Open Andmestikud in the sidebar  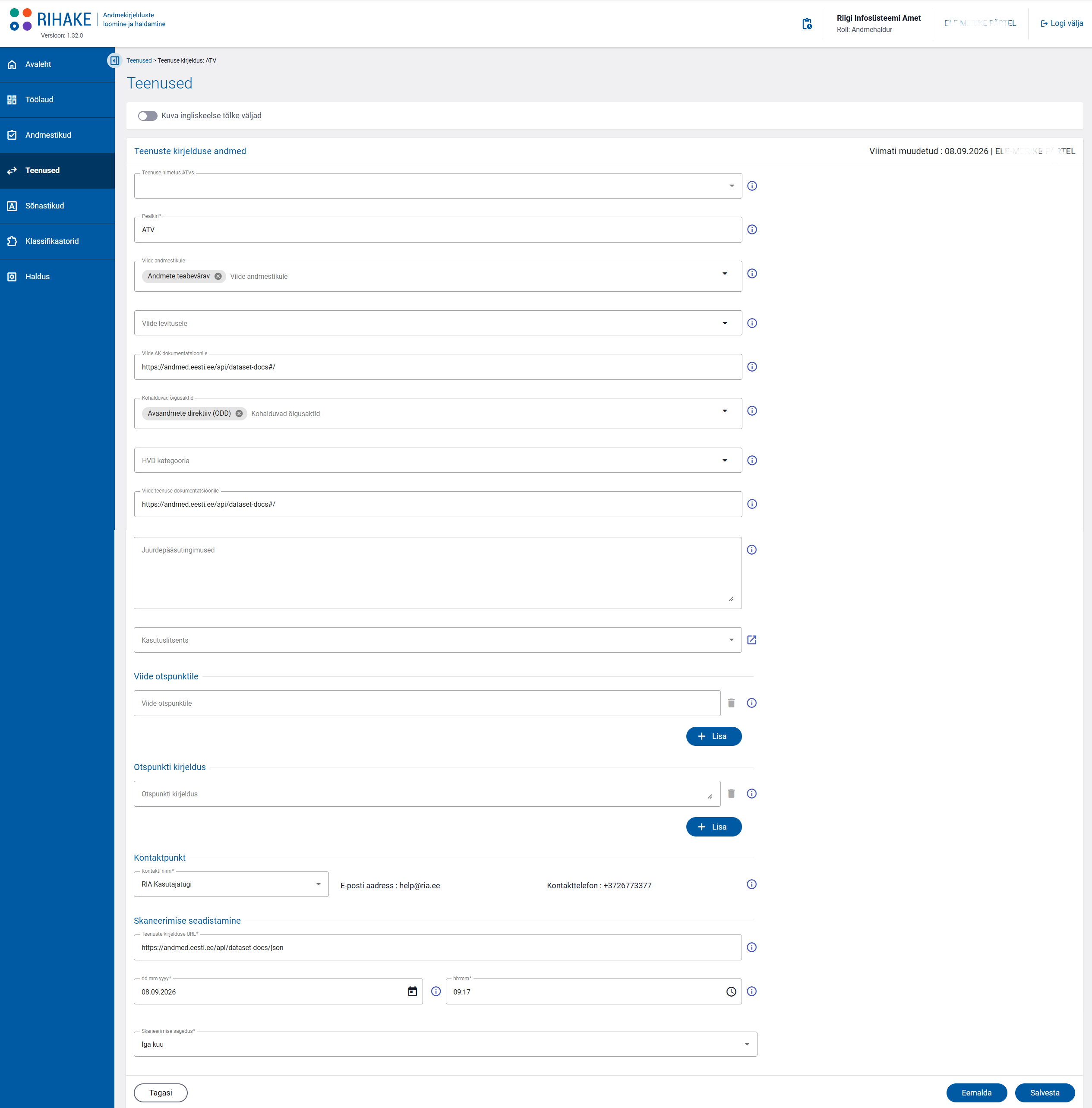57,135
